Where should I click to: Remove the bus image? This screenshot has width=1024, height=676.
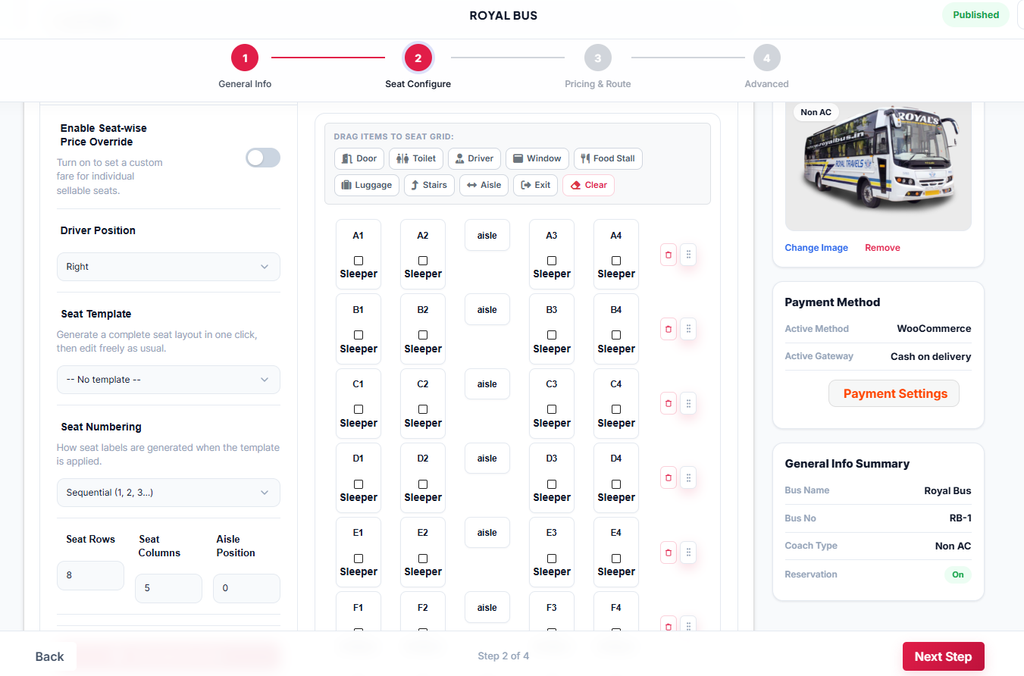click(882, 248)
